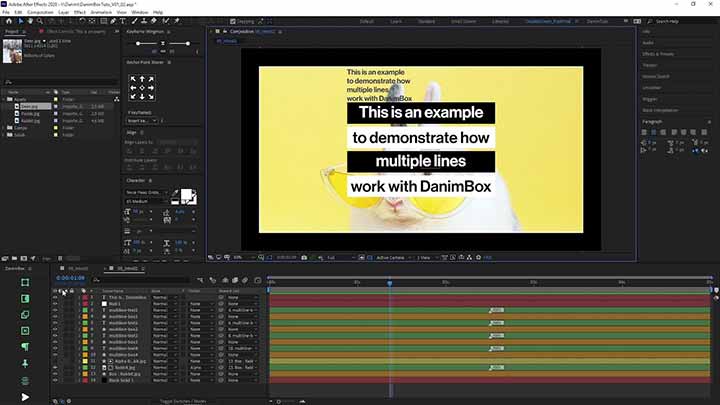
Task: Open the Audio panel header
Action: click(648, 43)
